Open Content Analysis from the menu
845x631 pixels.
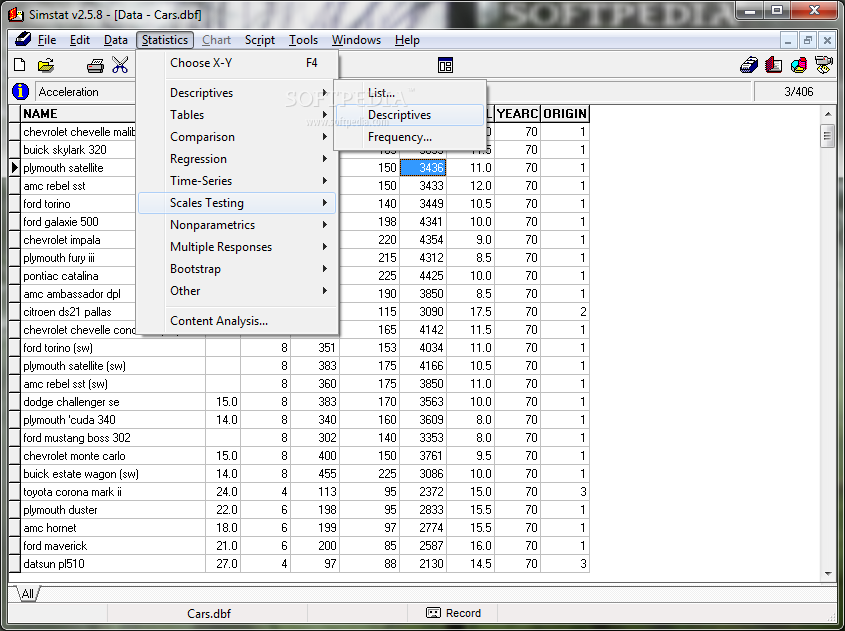click(x=237, y=321)
